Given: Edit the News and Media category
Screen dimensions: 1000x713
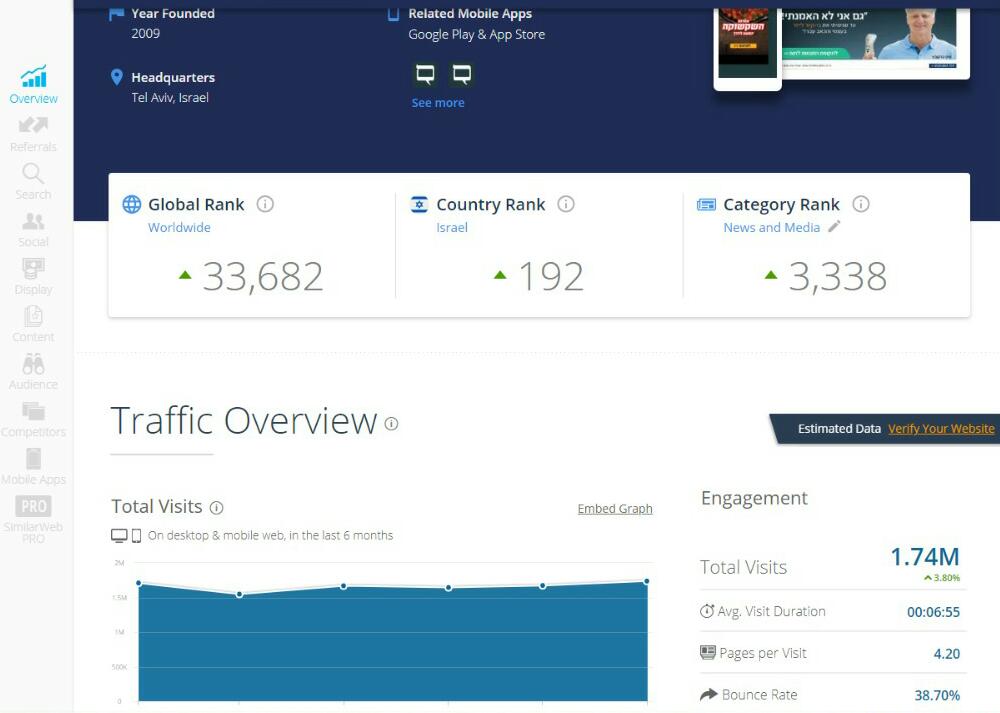Looking at the screenshot, I should tap(834, 227).
